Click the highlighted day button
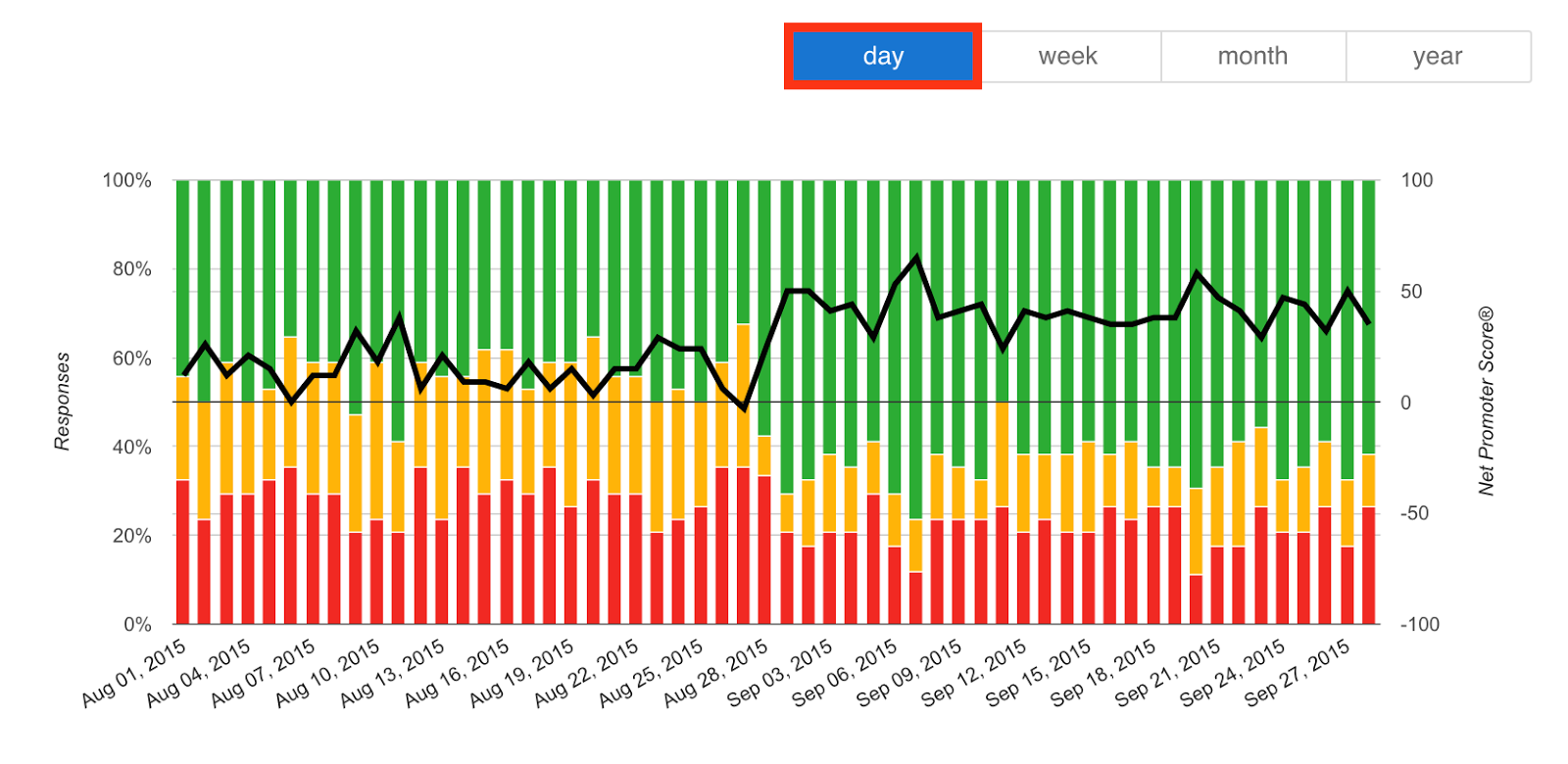 tap(881, 56)
